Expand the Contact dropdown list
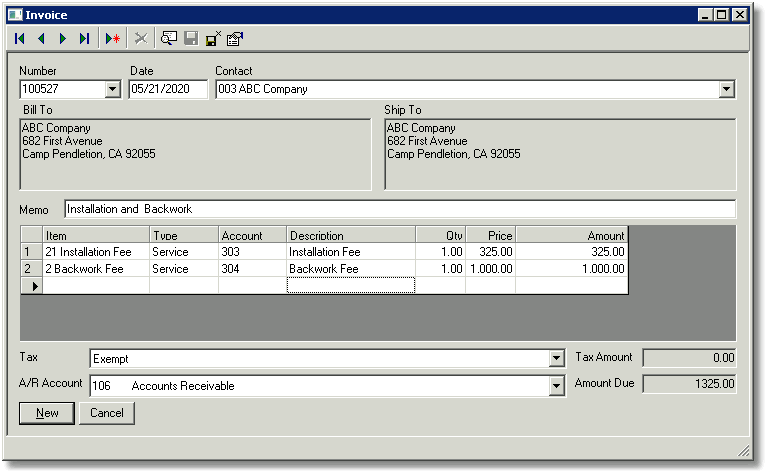 pyautogui.click(x=726, y=89)
